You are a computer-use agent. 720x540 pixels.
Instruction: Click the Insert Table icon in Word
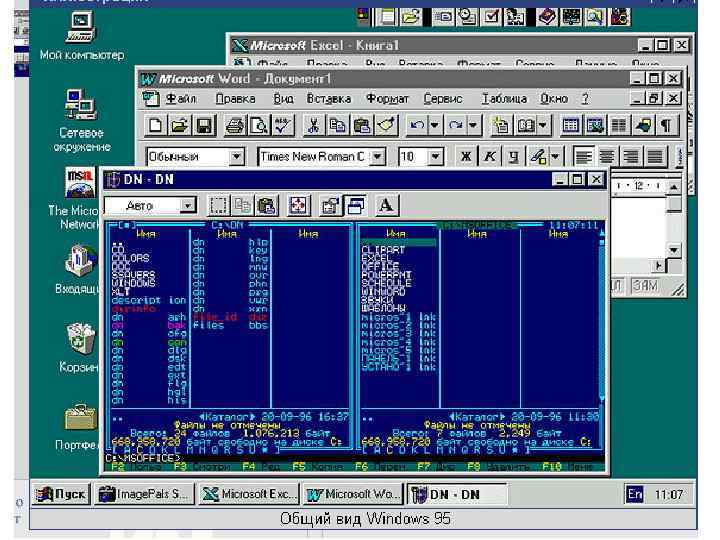tap(571, 125)
